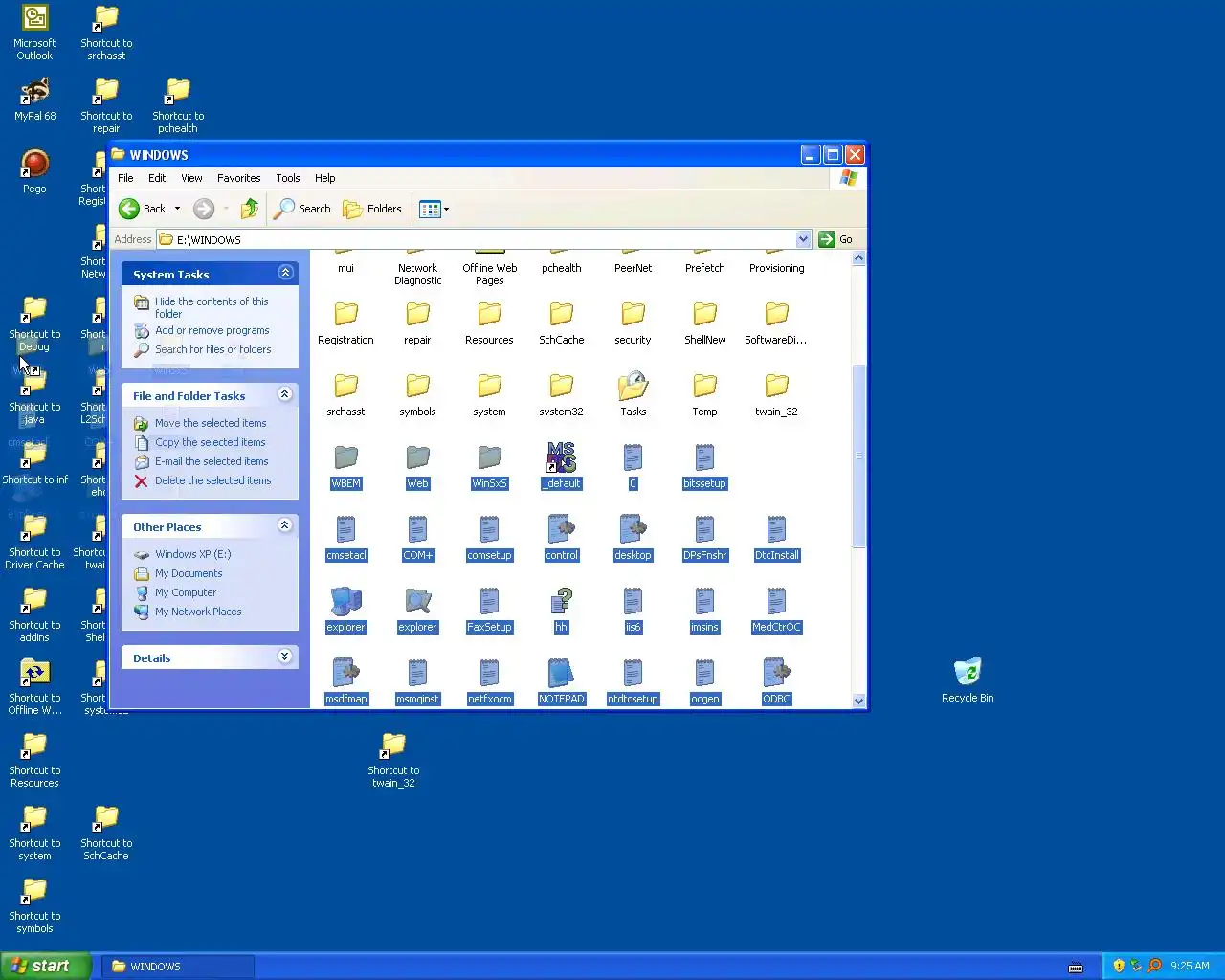Select the MedCtrOC log file
Image resolution: width=1225 pixels, height=980 pixels.
coord(776,611)
